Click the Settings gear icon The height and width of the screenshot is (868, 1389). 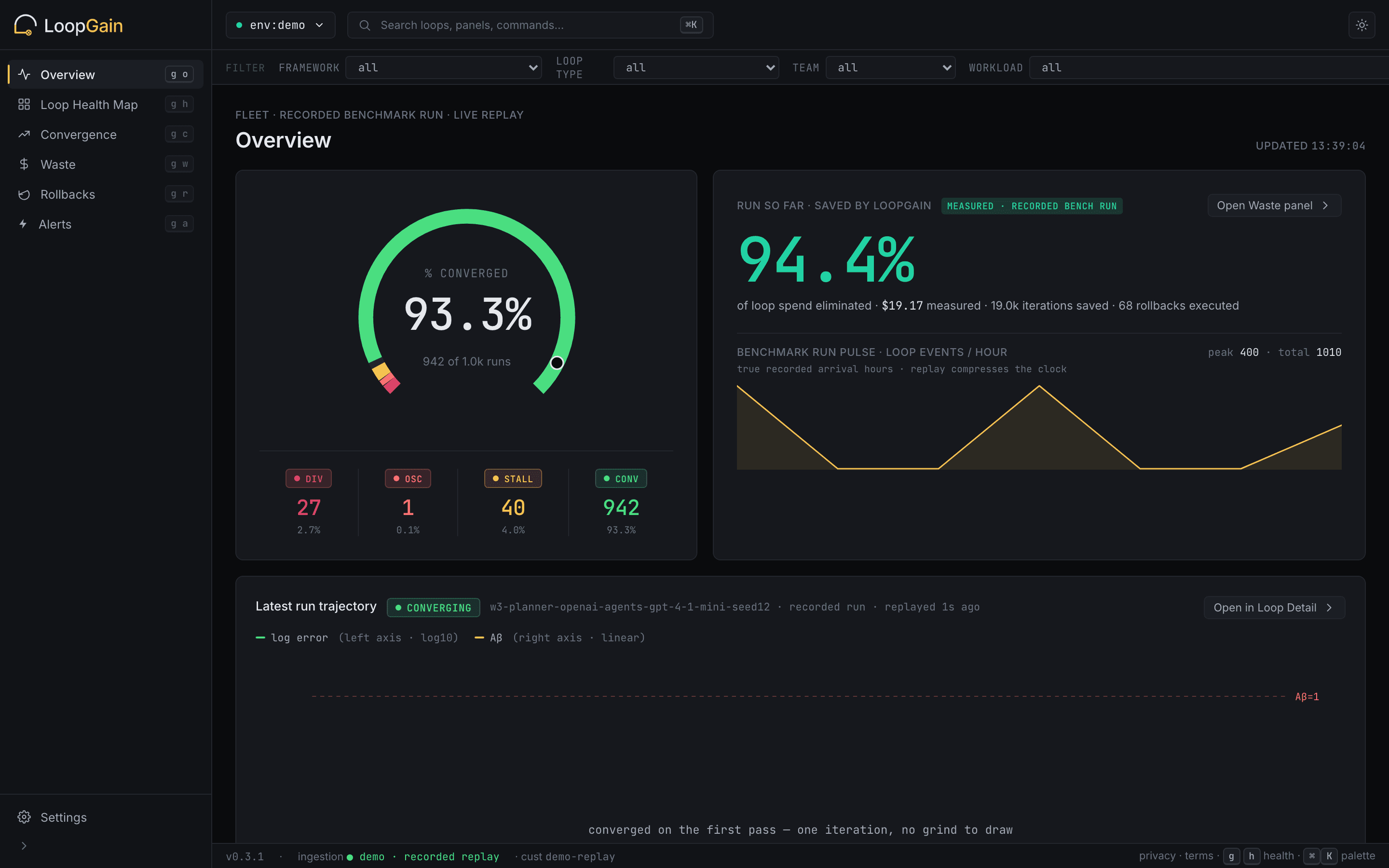click(x=24, y=817)
